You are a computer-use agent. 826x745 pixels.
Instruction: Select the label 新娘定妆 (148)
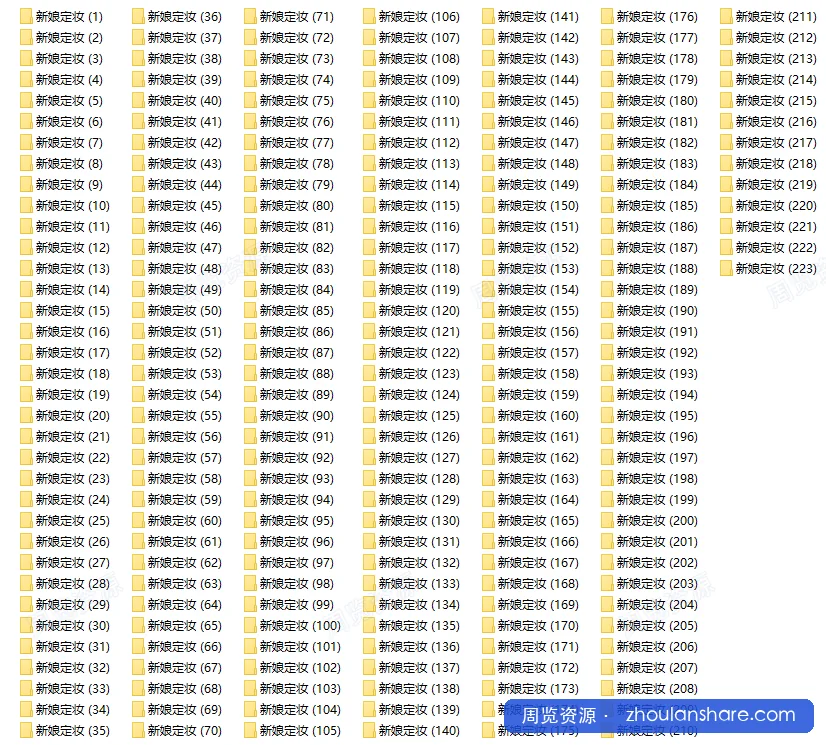(538, 164)
